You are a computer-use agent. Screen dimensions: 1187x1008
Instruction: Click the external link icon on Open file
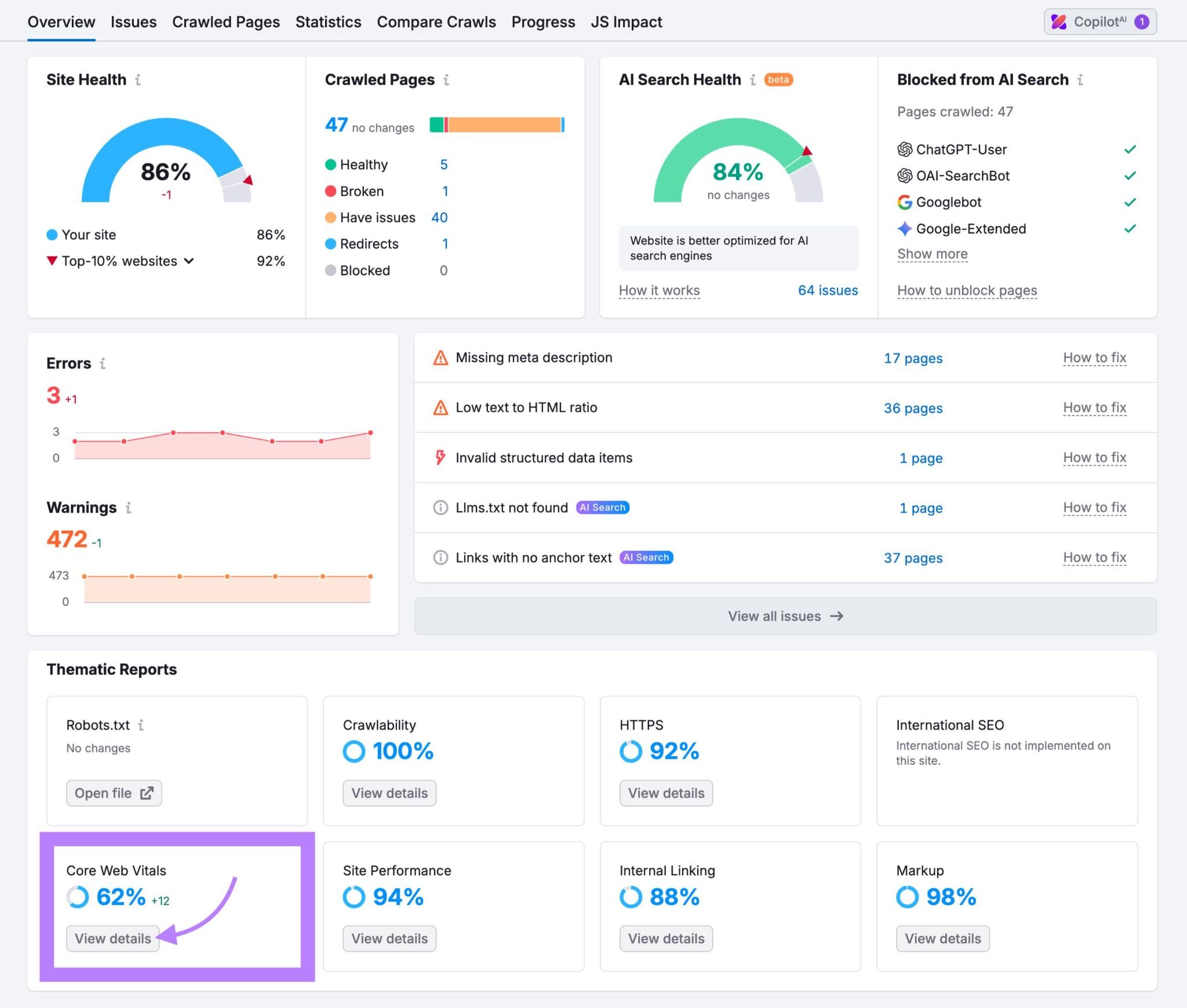click(148, 792)
